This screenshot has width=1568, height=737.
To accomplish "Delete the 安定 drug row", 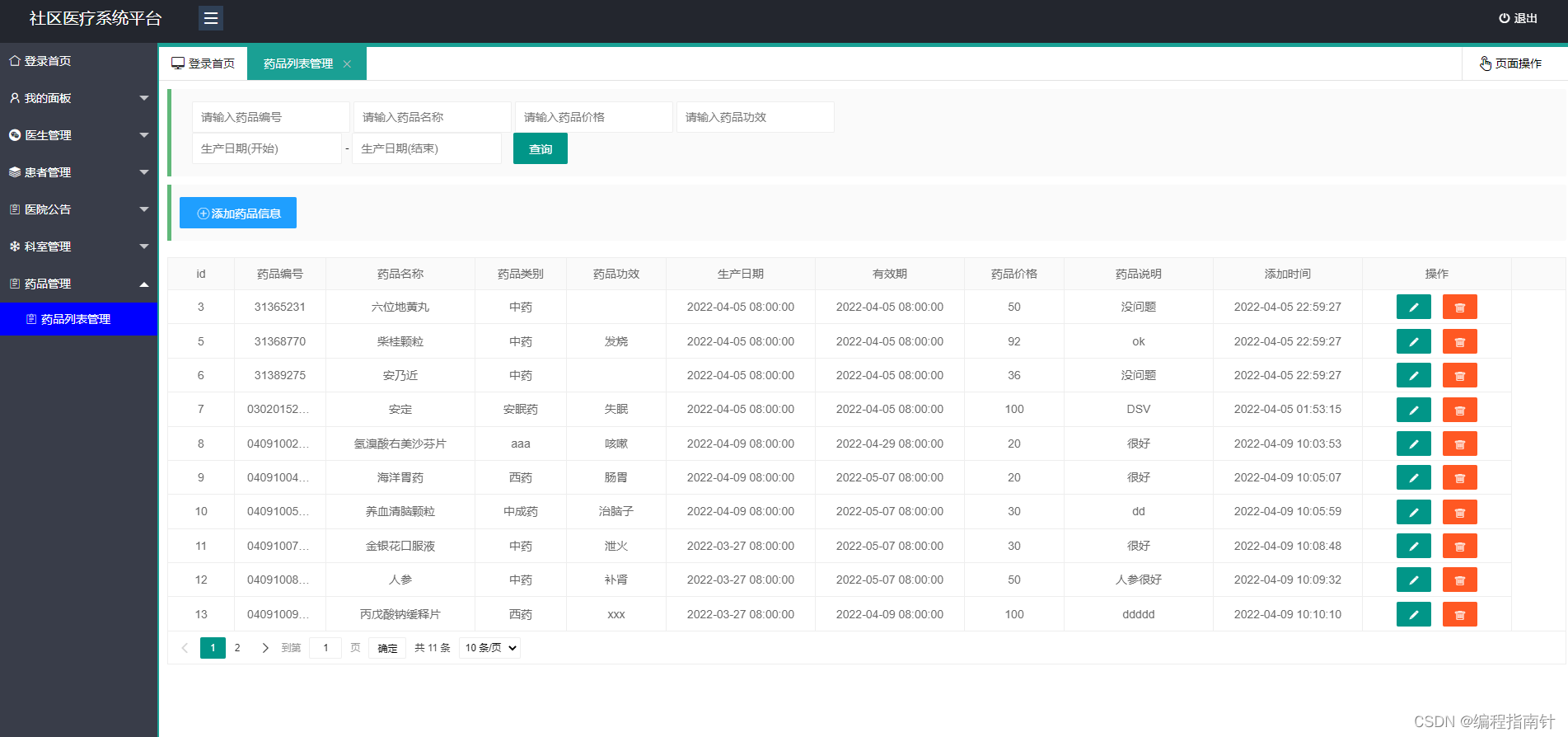I will pos(1459,410).
